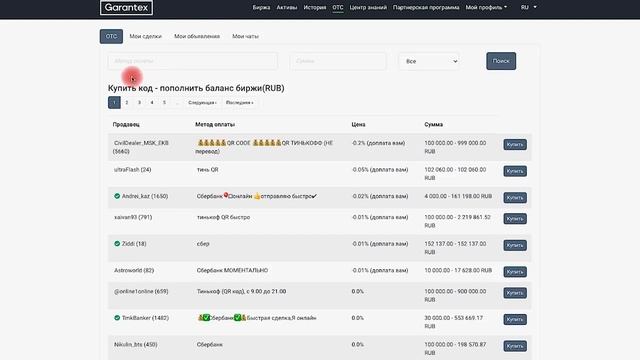Expand RU language dropdown

click(x=529, y=7)
